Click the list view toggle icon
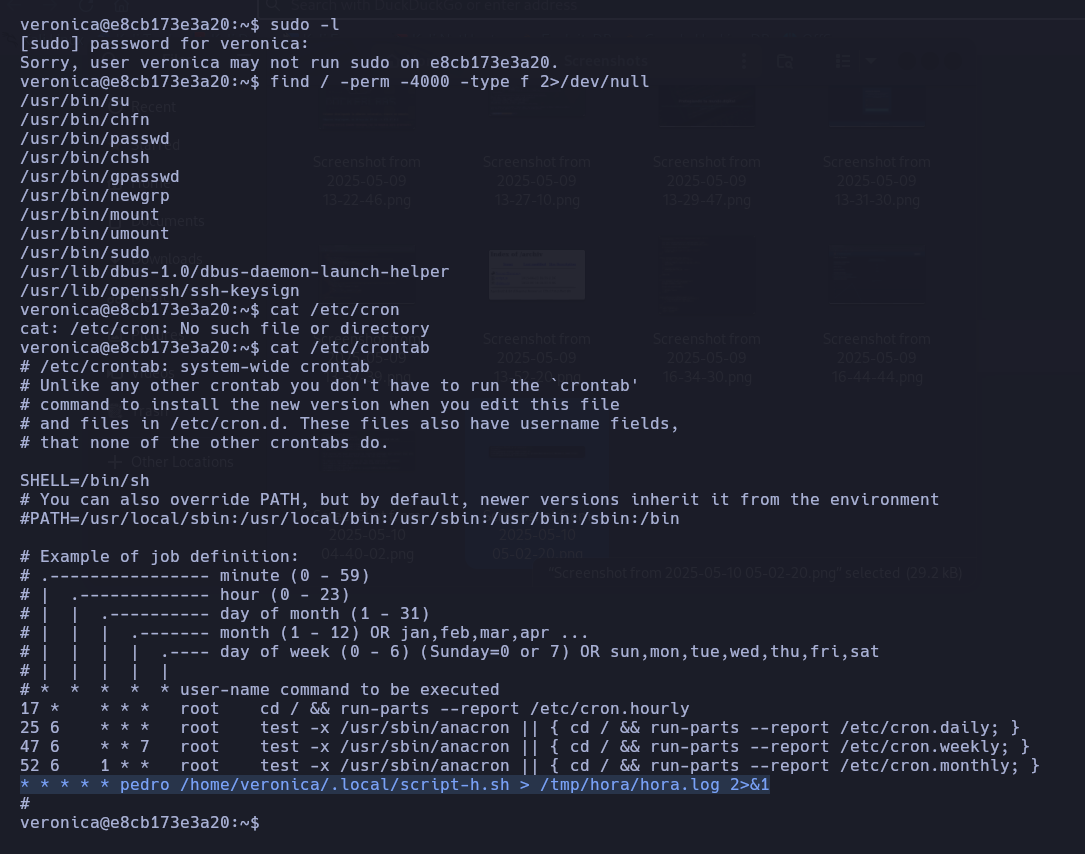The image size is (1085, 854). point(843,62)
